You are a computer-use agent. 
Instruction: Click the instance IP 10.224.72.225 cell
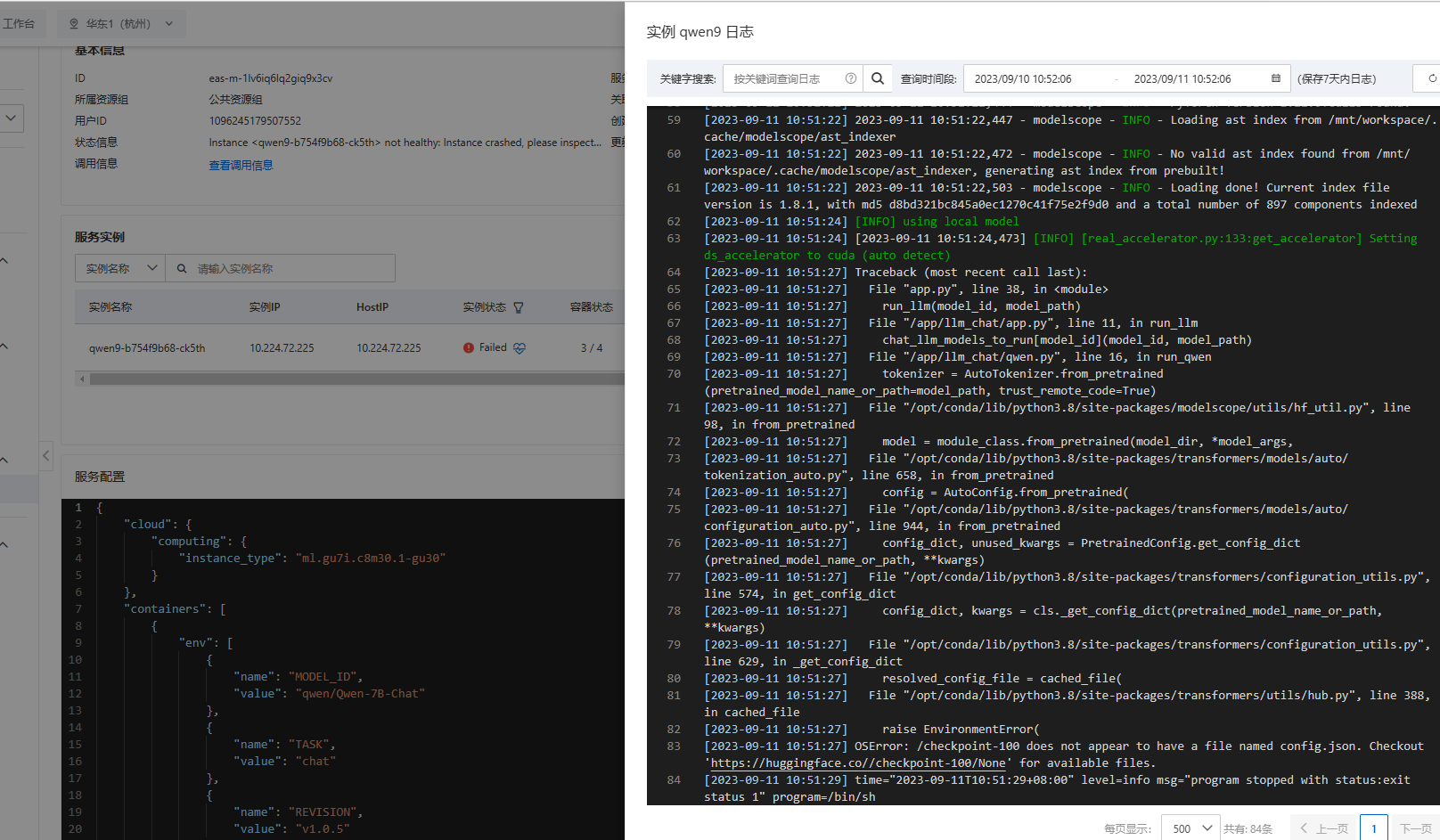coord(282,348)
